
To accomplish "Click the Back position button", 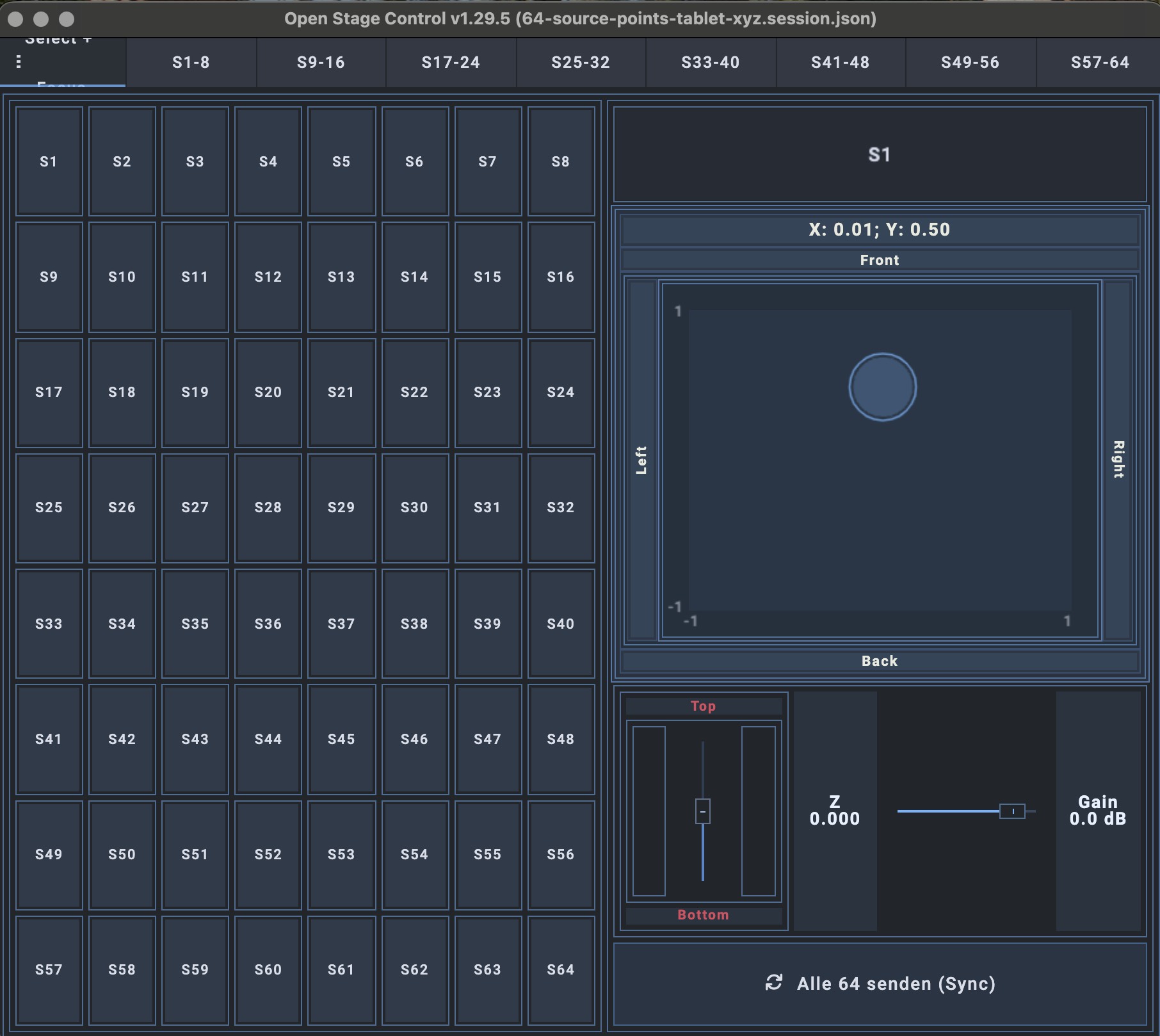I will click(x=880, y=661).
